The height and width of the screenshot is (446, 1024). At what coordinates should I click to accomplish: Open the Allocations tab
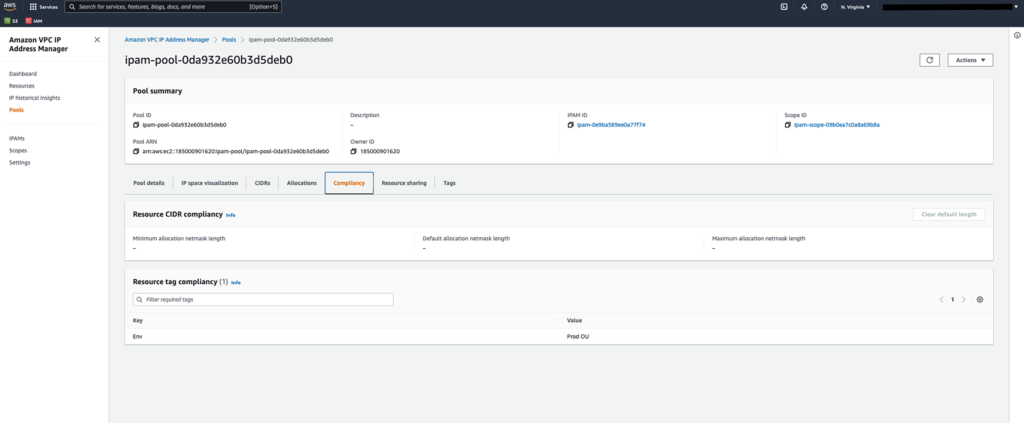(302, 183)
